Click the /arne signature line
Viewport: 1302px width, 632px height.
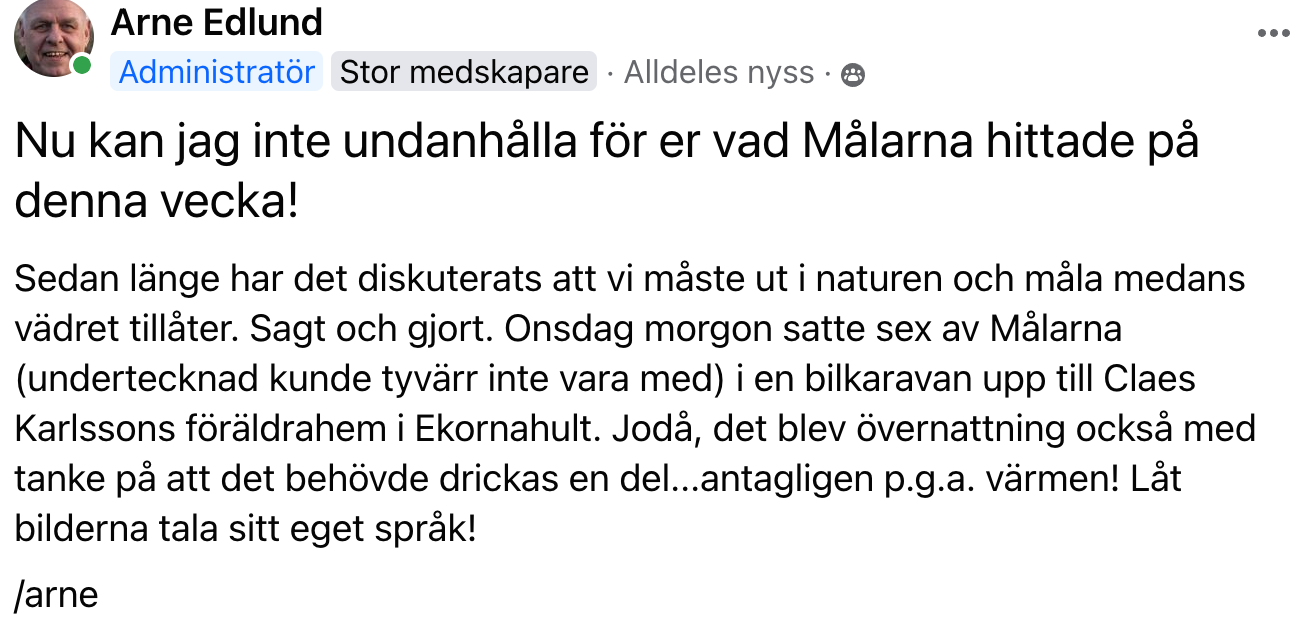tap(56, 595)
